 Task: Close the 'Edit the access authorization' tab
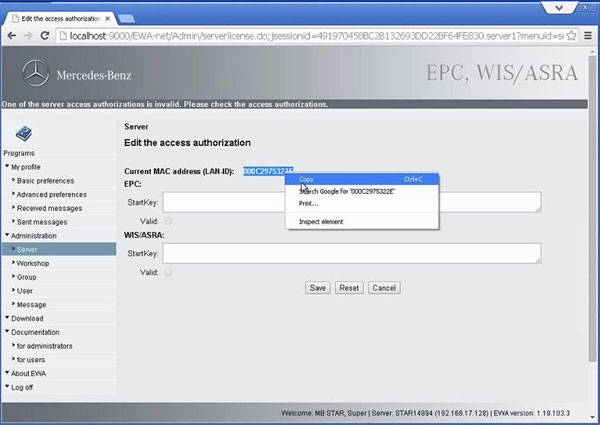108,18
